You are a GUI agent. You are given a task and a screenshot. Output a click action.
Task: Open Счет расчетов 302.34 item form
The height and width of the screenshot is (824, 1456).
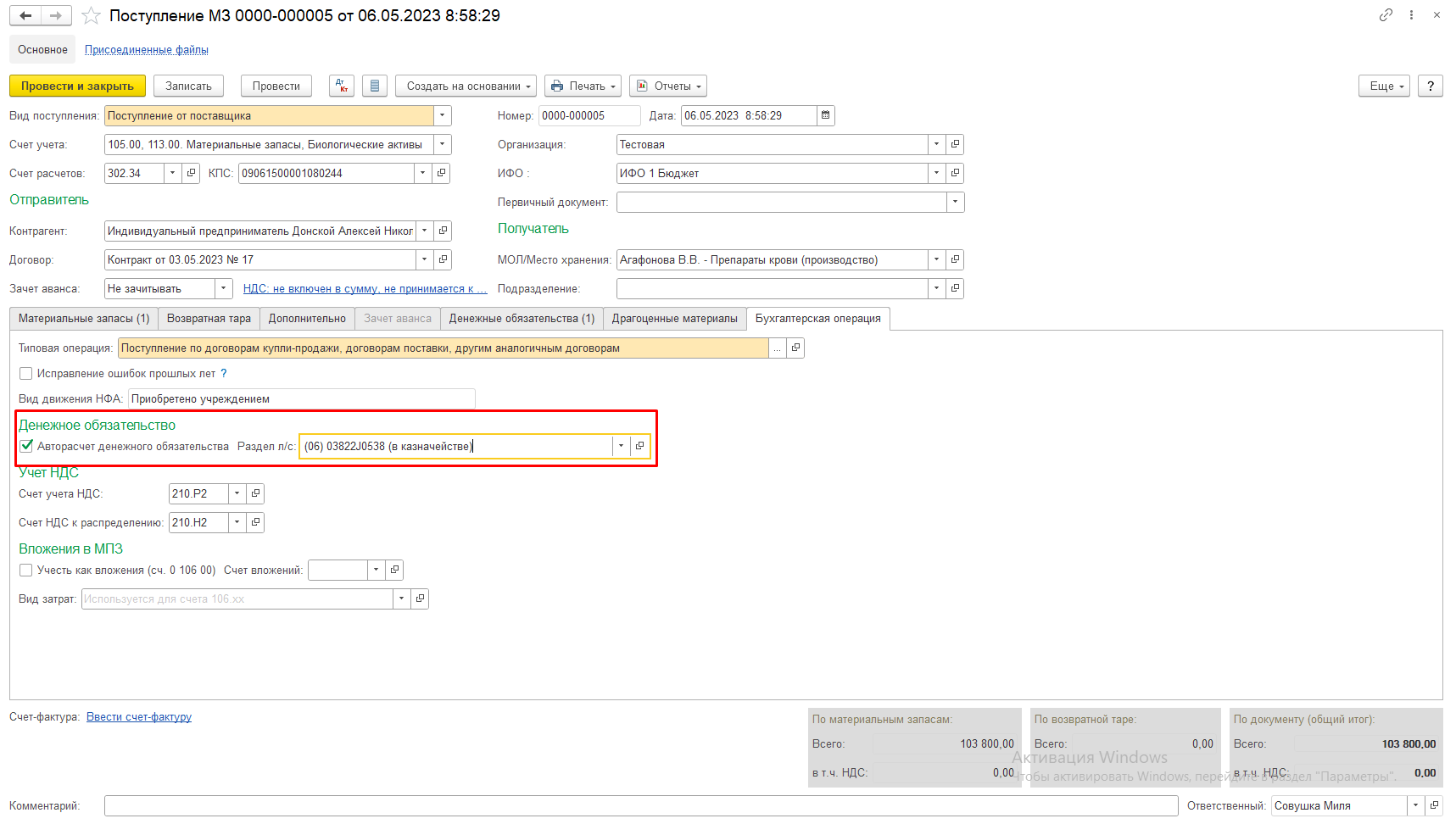click(x=191, y=173)
